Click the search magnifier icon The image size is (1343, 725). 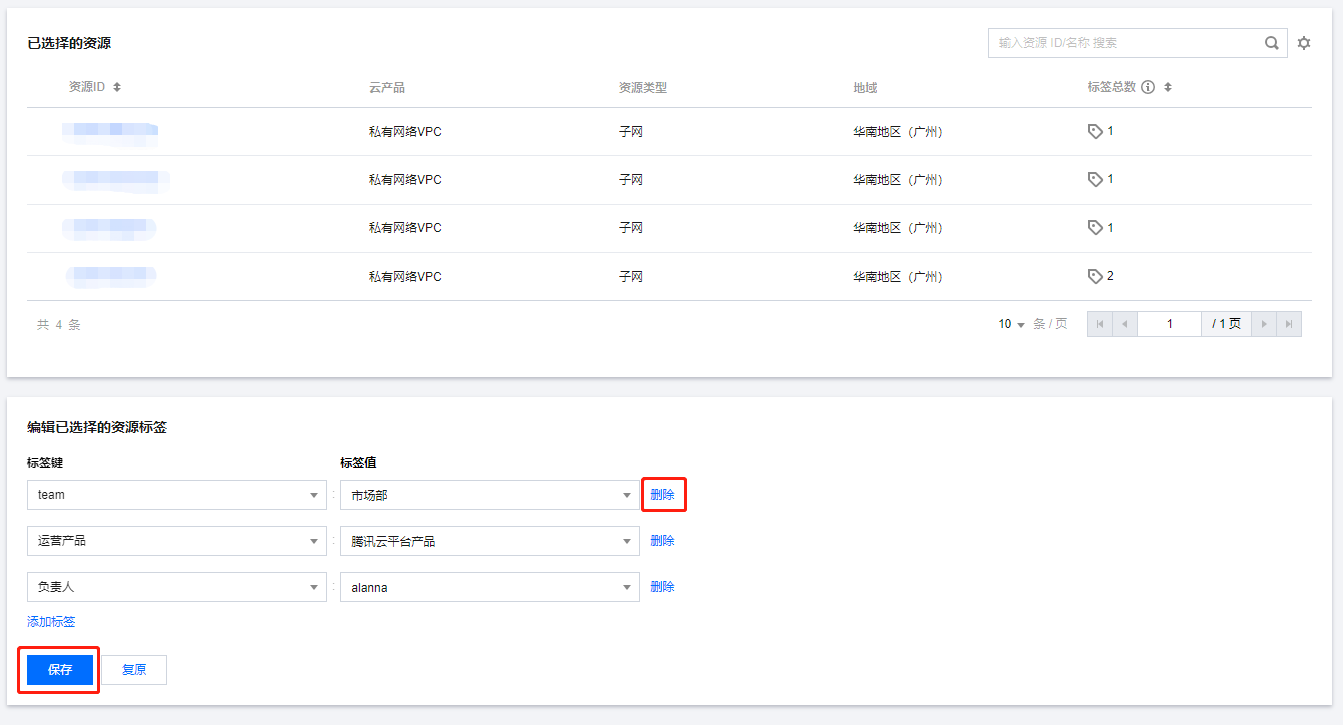[1271, 43]
